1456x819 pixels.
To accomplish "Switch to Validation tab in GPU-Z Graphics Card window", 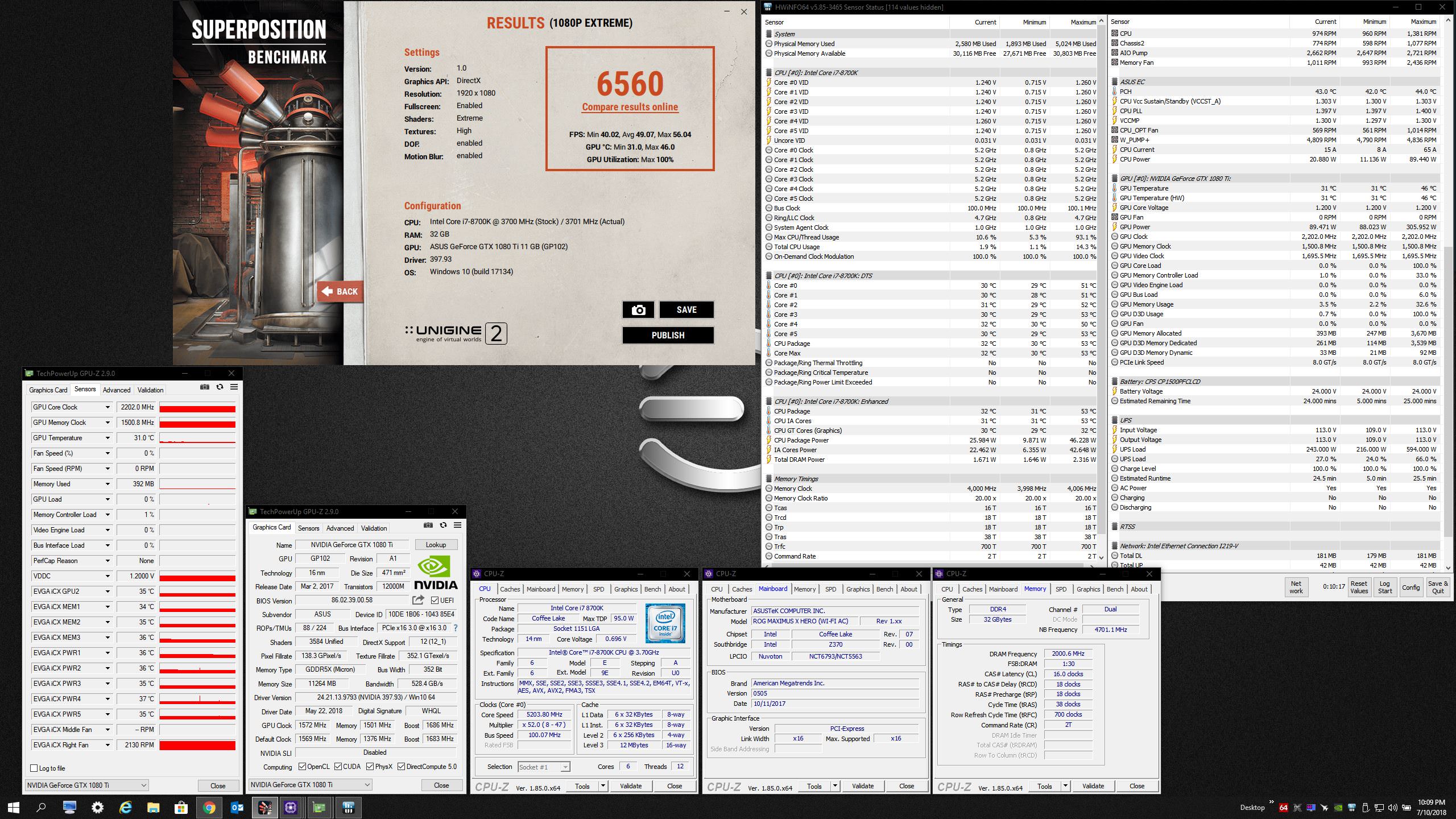I will (374, 528).
